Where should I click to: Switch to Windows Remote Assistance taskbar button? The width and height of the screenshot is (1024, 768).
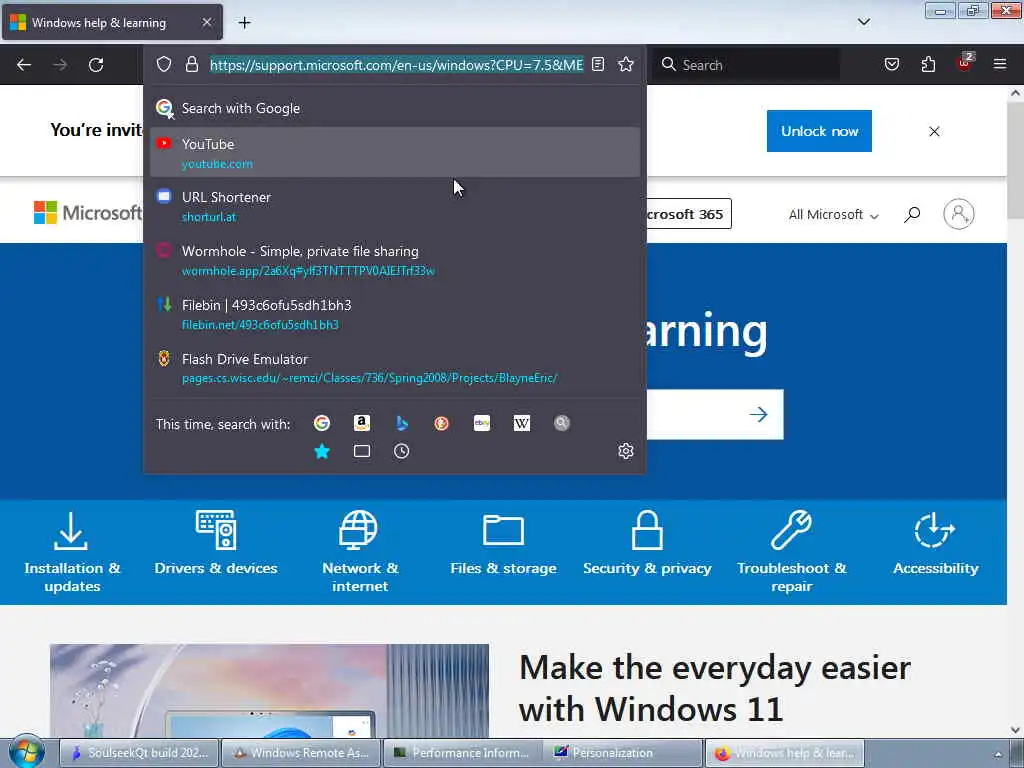[x=300, y=753]
